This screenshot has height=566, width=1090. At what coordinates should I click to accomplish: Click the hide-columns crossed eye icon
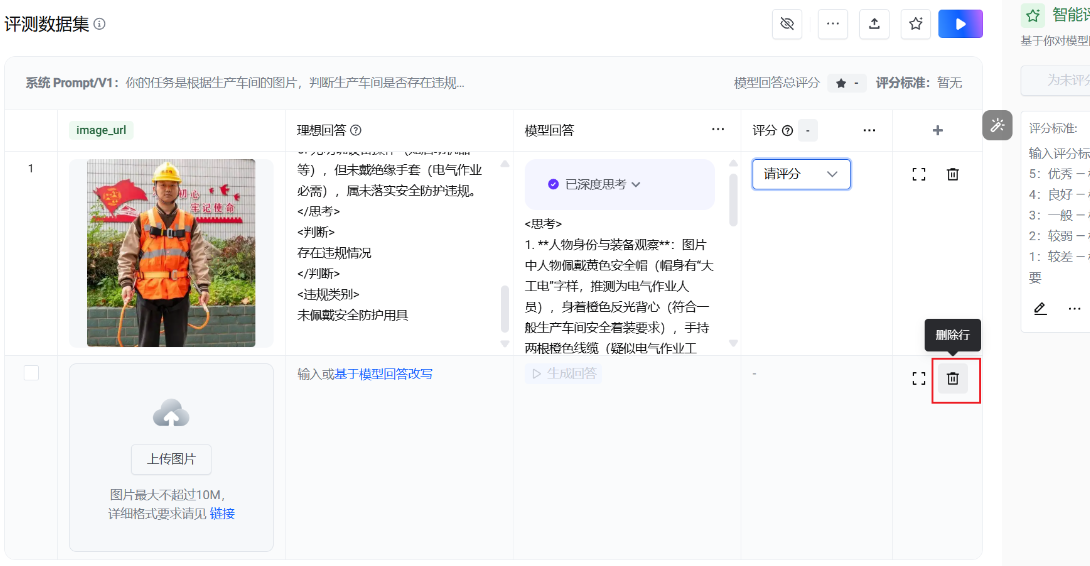click(787, 24)
